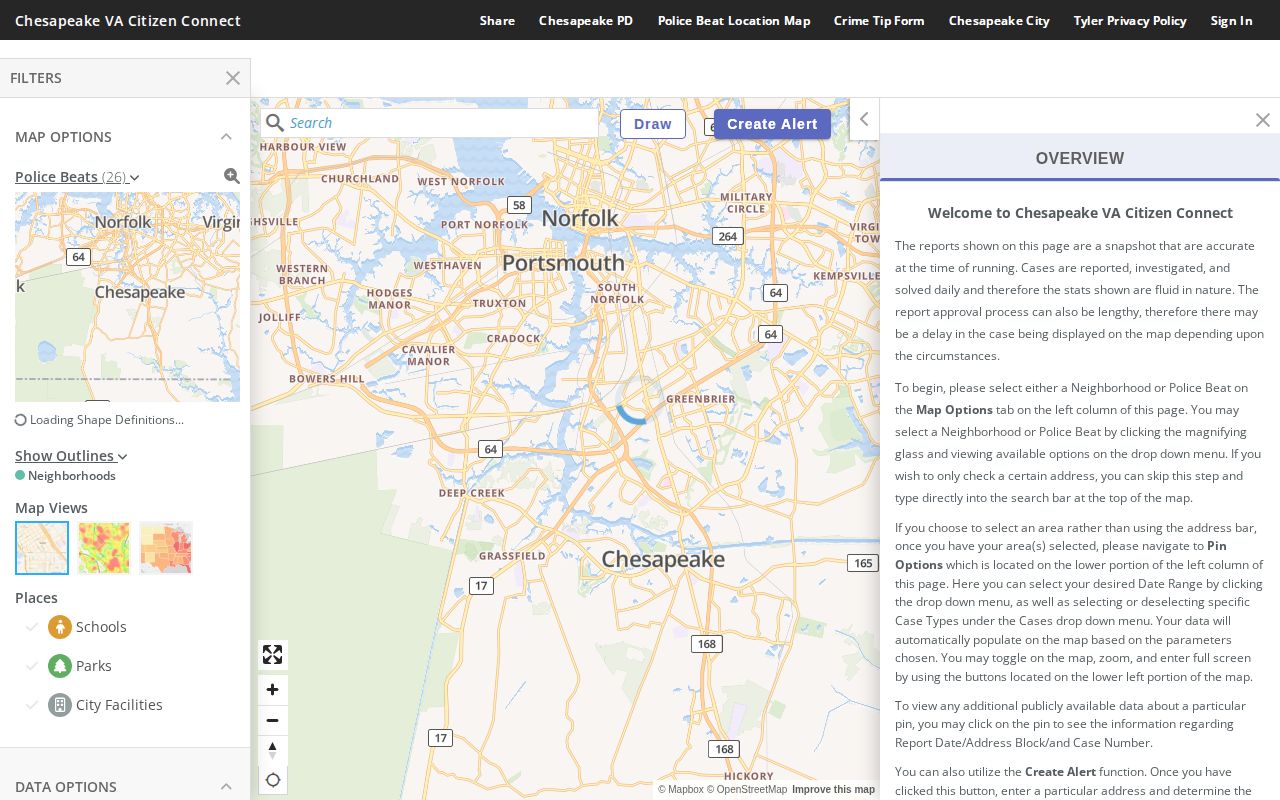Click the gray City Facilities icon
The width and height of the screenshot is (1280, 800).
60,705
